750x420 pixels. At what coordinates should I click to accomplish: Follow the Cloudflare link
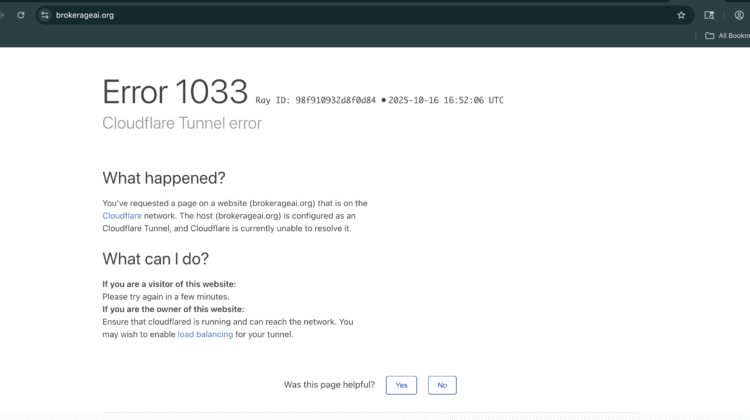tap(122, 215)
